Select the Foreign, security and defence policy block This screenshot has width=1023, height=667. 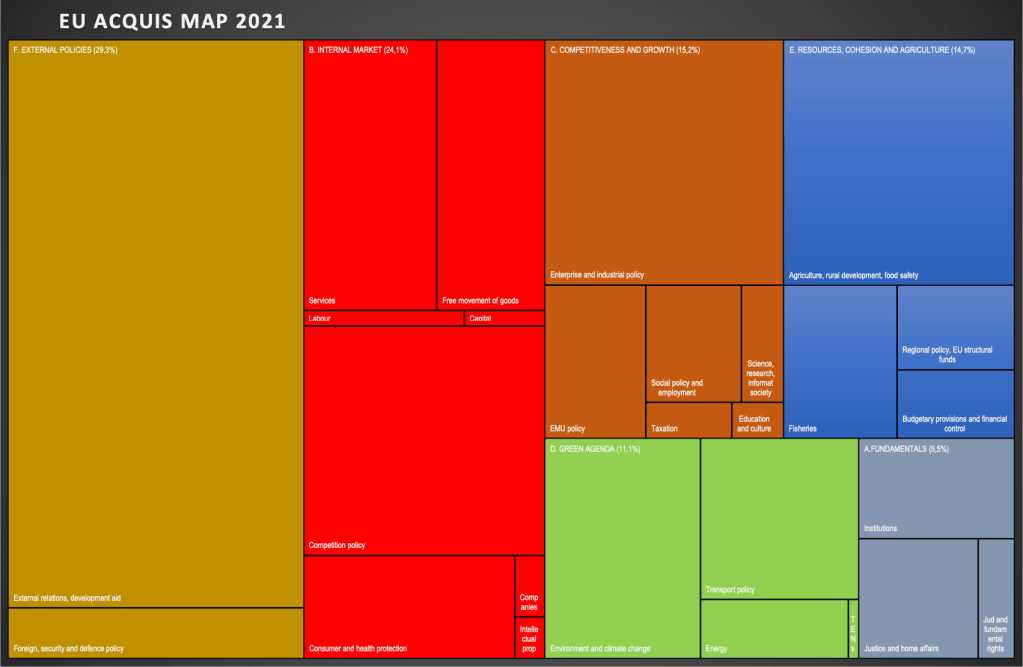click(155, 633)
